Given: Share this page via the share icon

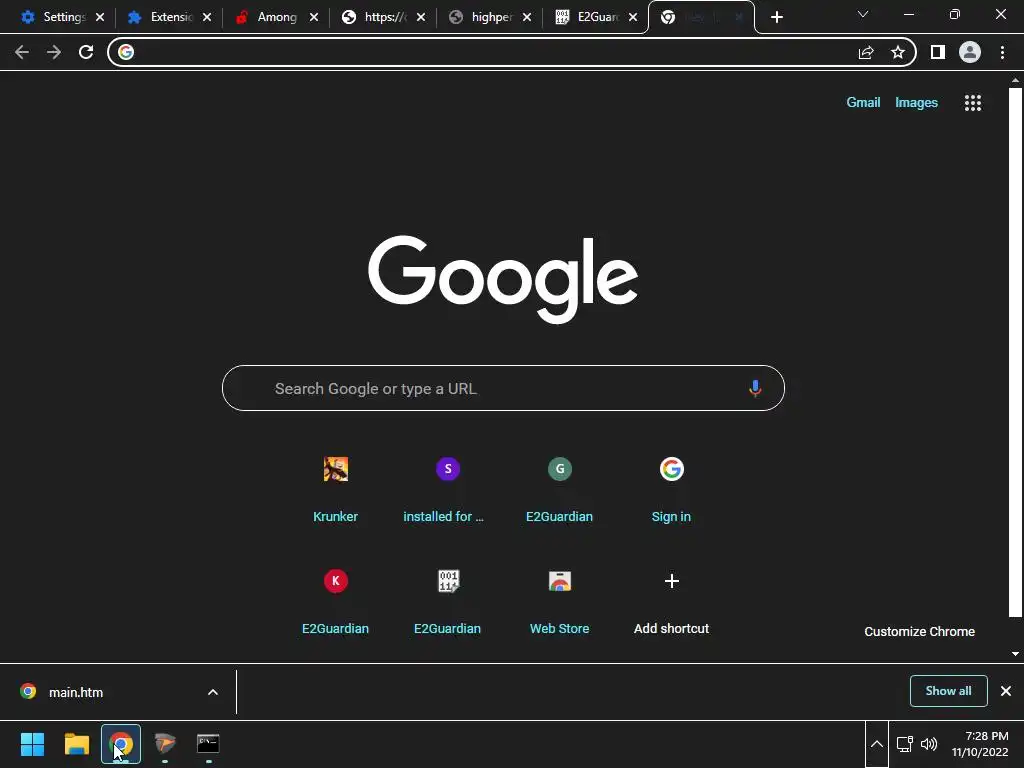Looking at the screenshot, I should (866, 52).
